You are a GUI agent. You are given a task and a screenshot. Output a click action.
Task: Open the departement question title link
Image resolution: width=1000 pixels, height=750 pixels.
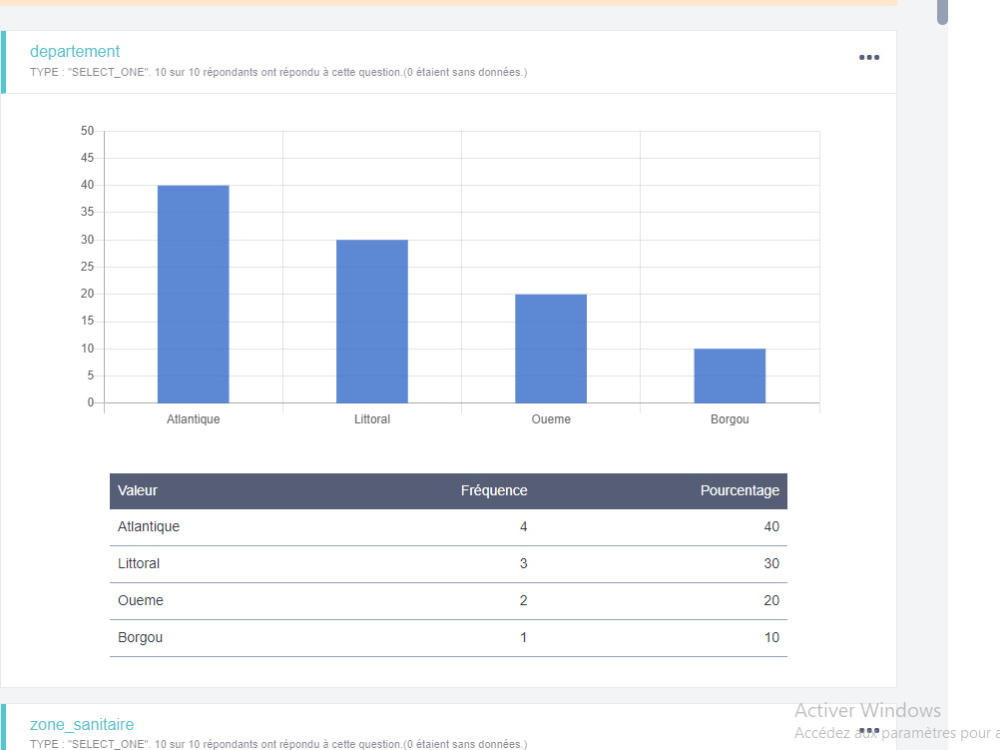75,52
